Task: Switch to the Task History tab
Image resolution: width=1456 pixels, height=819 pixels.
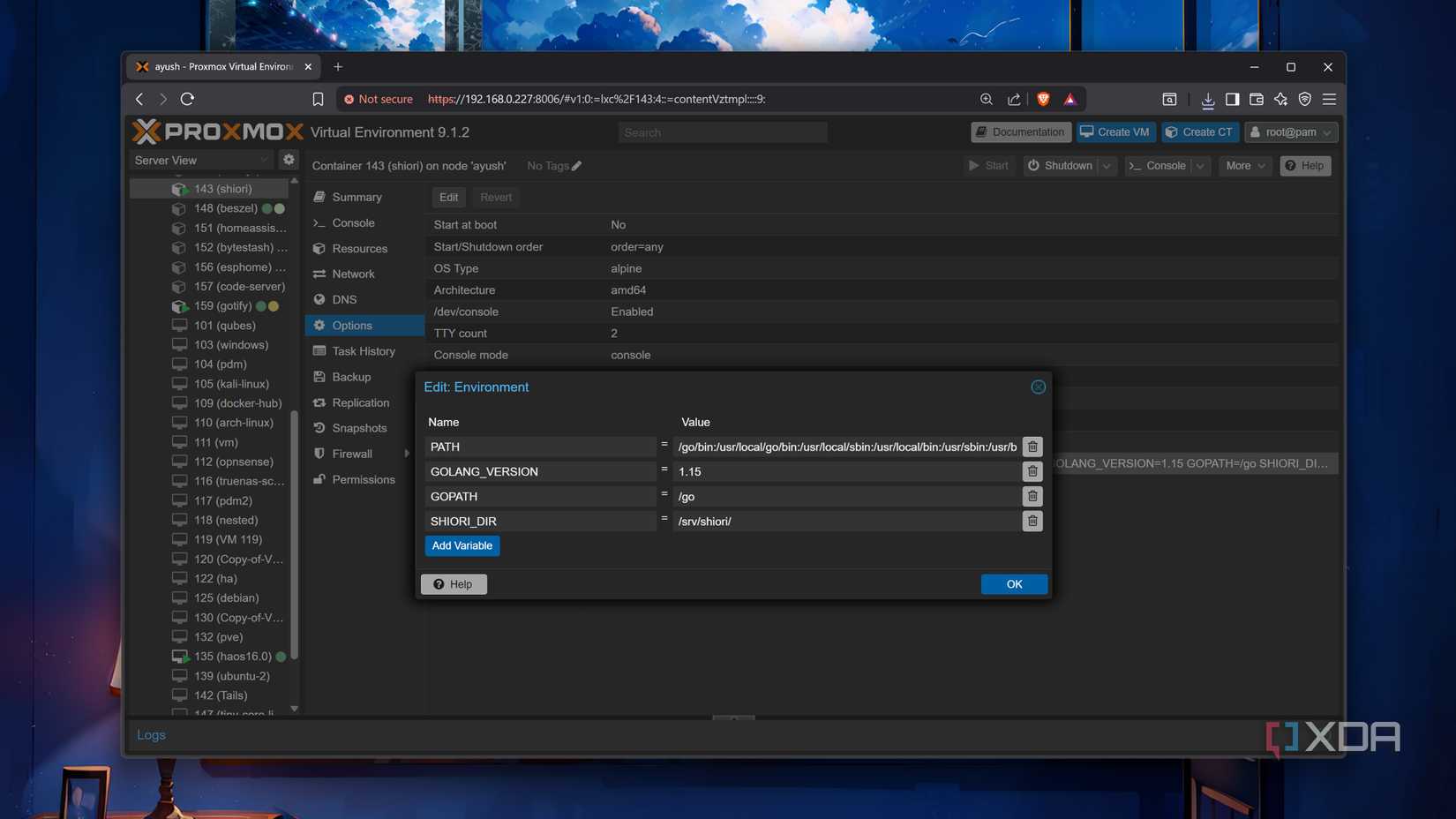Action: pos(362,350)
